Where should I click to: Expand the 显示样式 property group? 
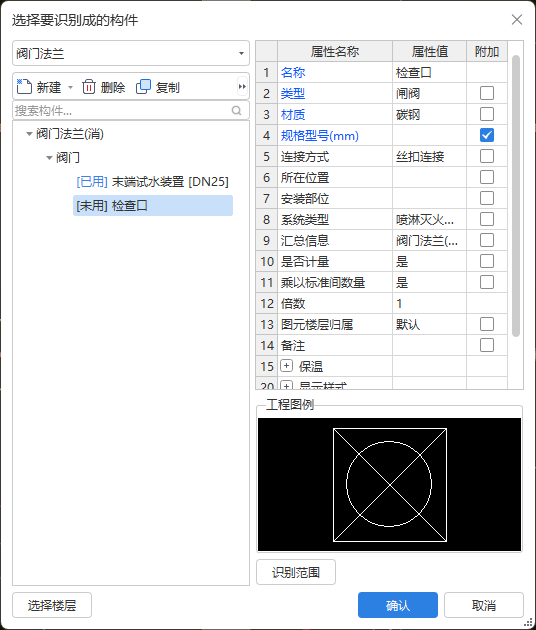pyautogui.click(x=286, y=385)
